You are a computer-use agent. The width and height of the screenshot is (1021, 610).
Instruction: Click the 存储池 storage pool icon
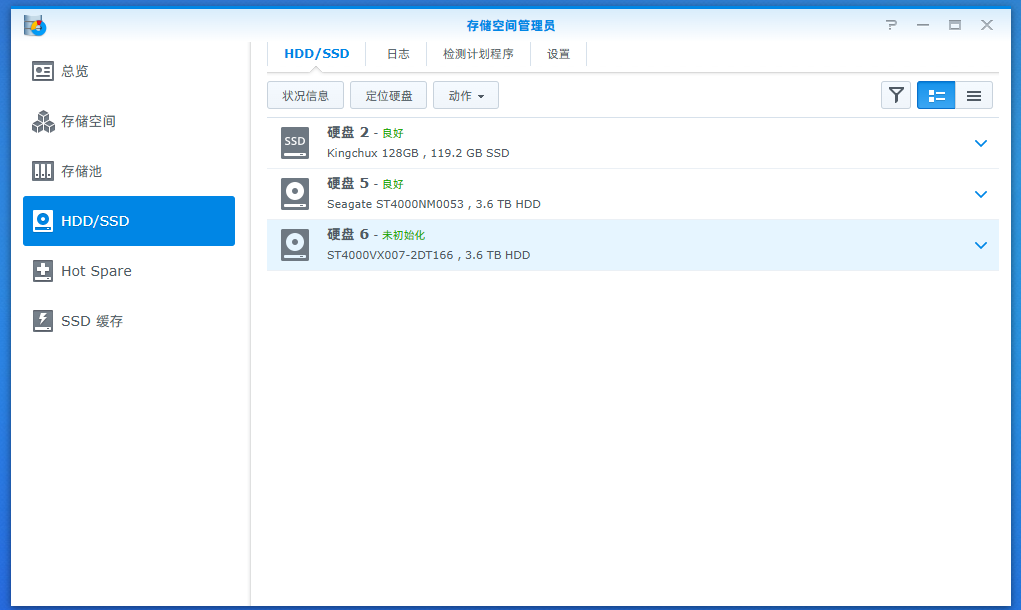(43, 171)
